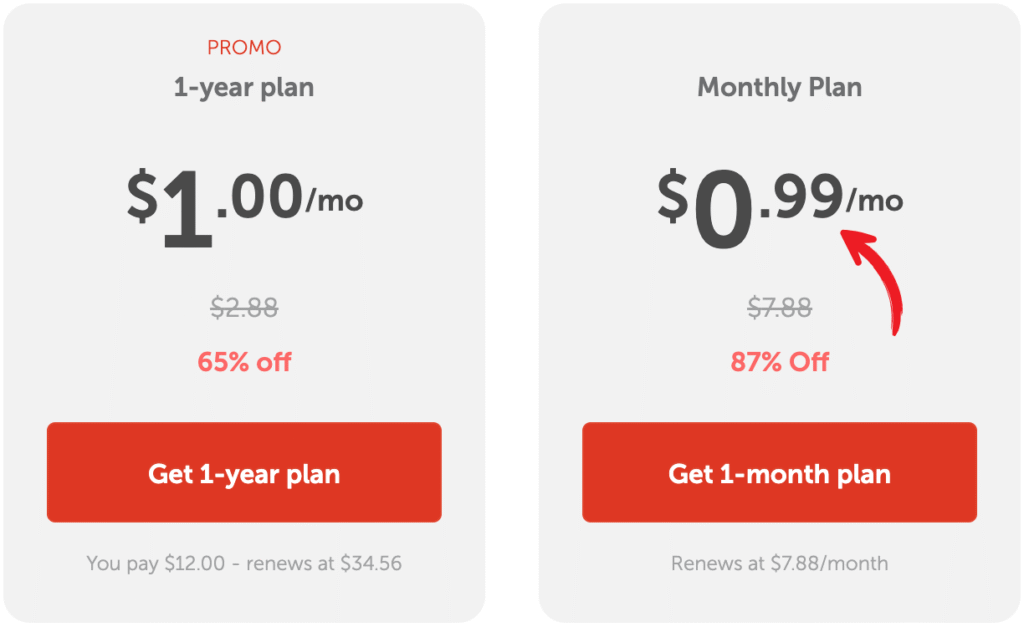Viewport: 1024px width, 627px height.
Task: Click the Monthly Plan heading
Action: pos(779,88)
